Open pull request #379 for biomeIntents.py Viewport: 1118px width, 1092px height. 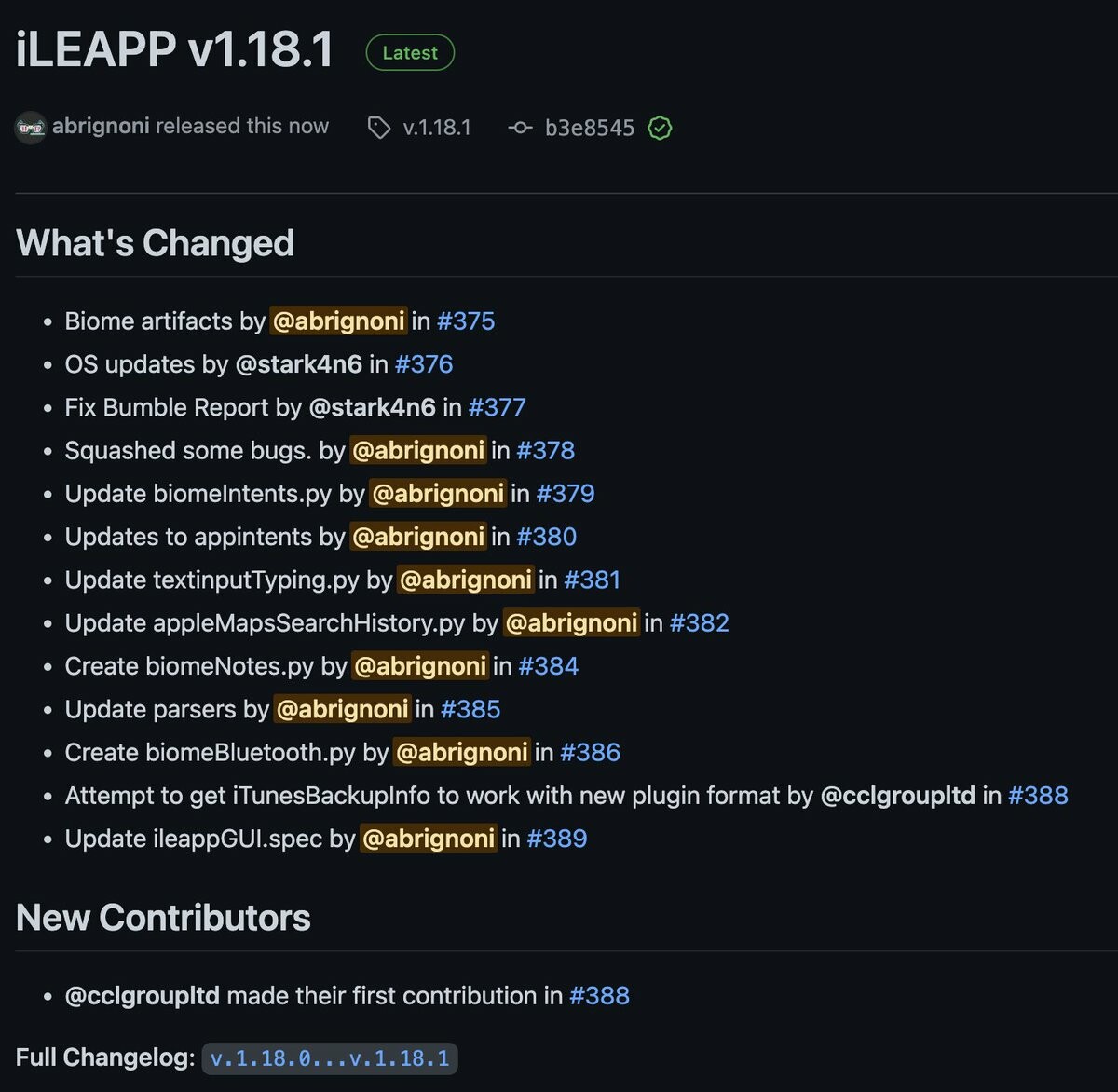(565, 494)
